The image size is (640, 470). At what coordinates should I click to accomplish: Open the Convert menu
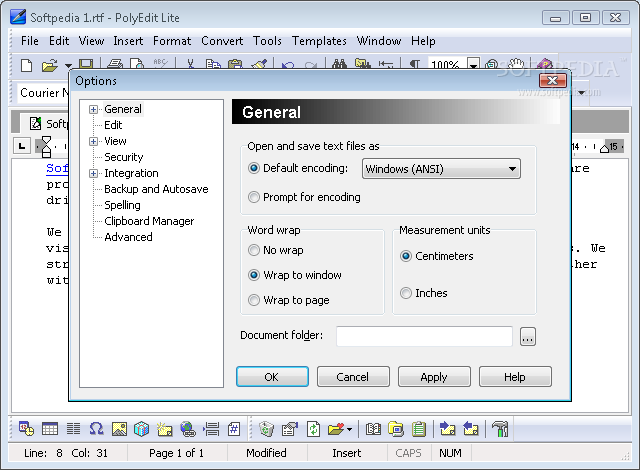pyautogui.click(x=222, y=41)
